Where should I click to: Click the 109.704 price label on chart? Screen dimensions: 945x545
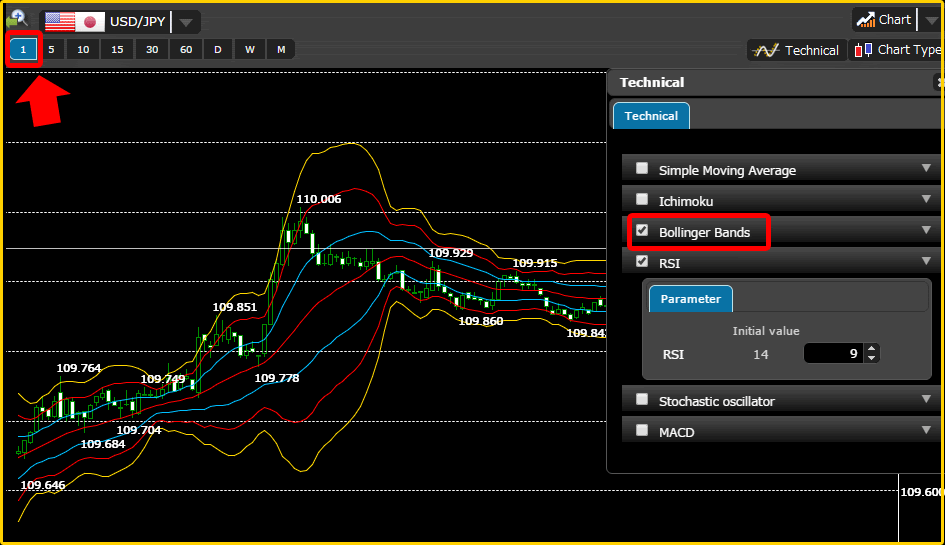139,430
